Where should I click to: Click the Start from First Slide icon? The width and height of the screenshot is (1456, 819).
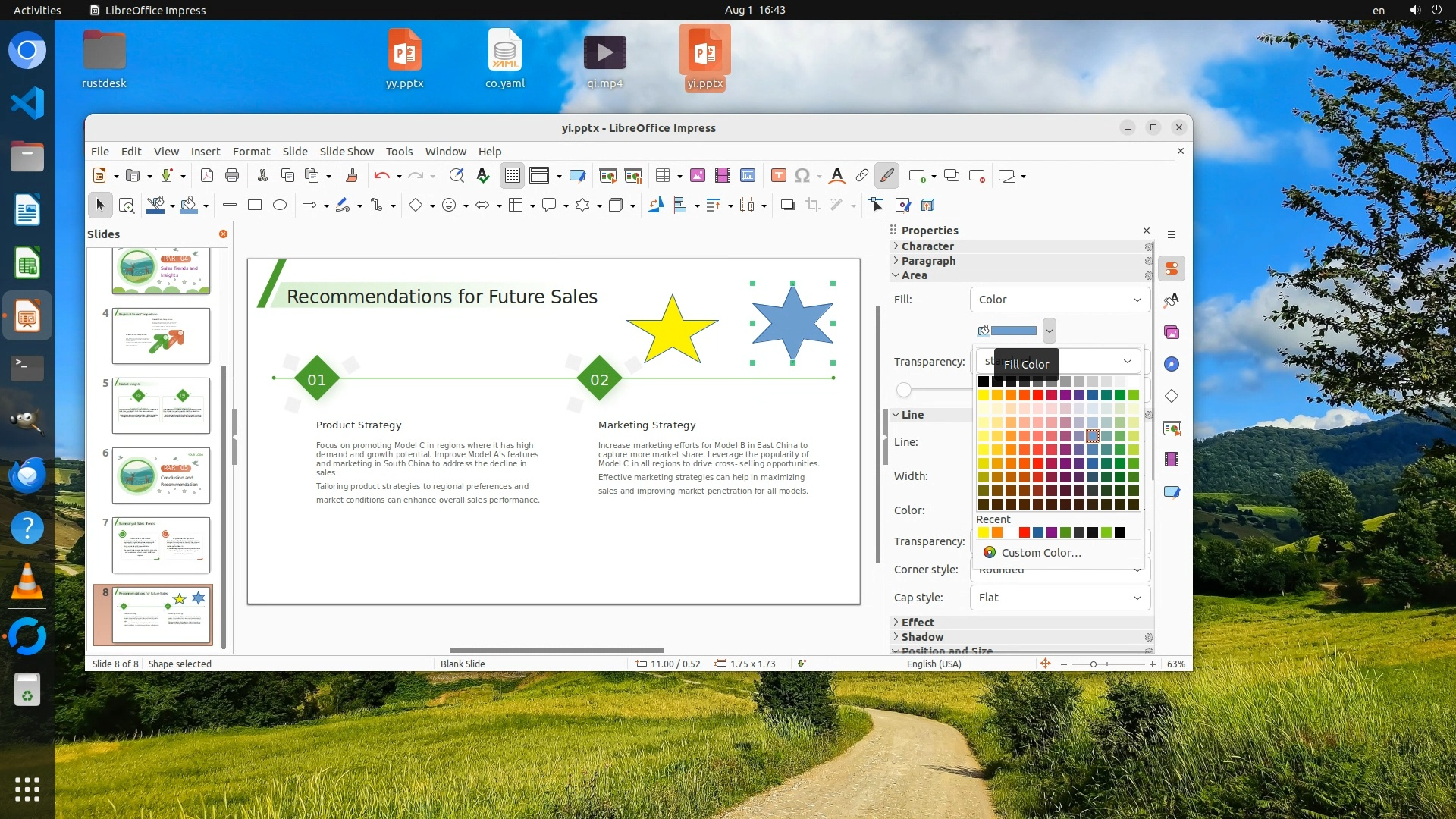607,176
